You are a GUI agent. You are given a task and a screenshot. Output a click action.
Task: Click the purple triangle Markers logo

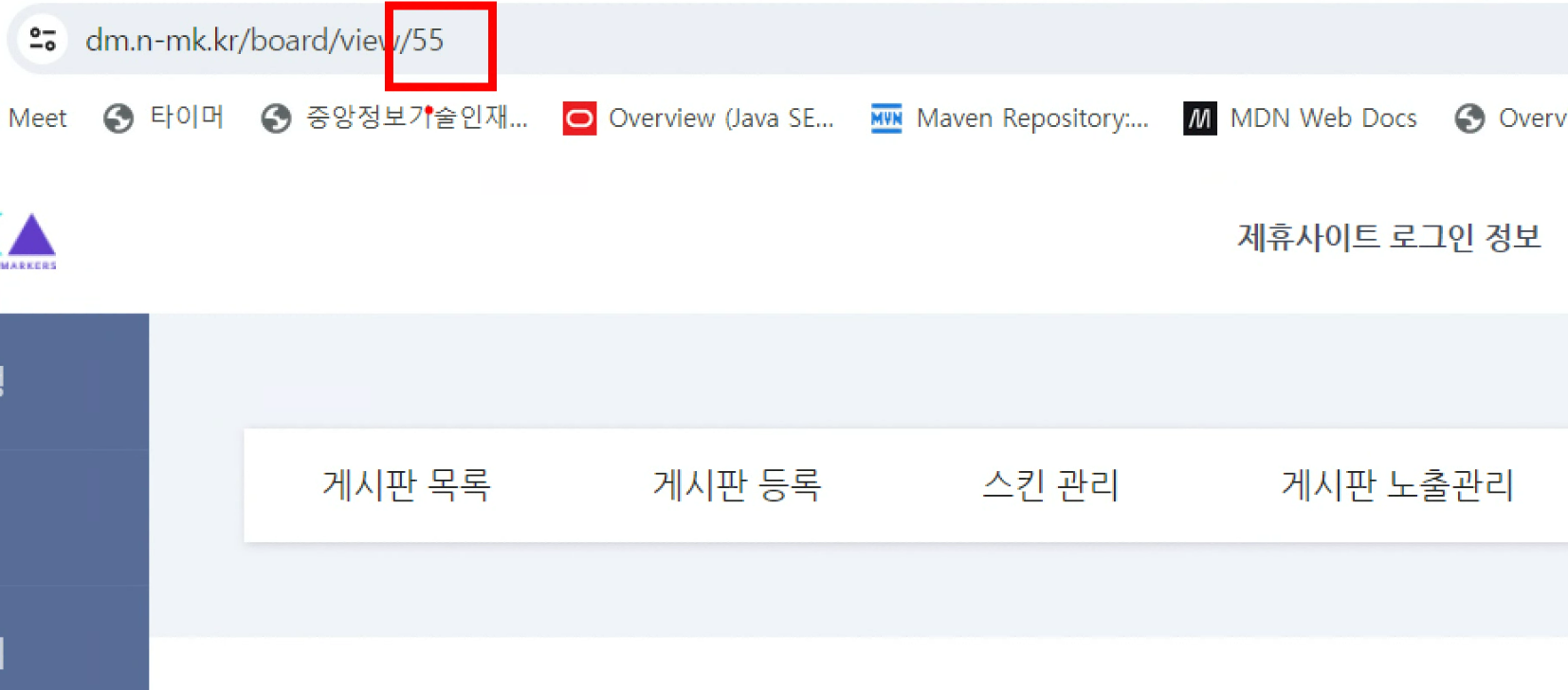(29, 241)
